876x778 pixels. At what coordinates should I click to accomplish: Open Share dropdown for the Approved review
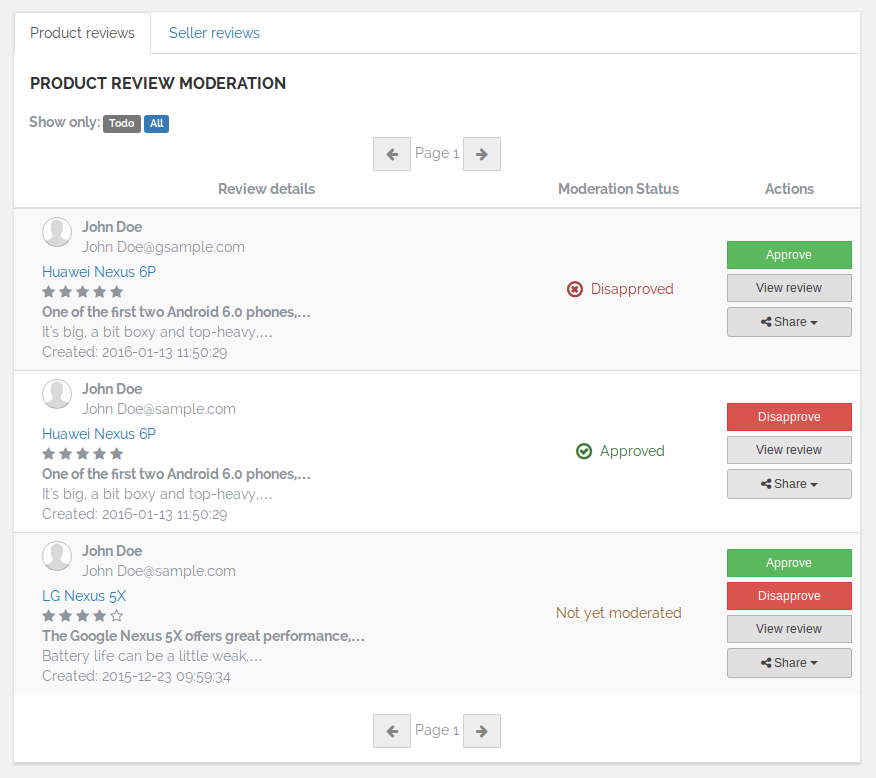tap(789, 484)
